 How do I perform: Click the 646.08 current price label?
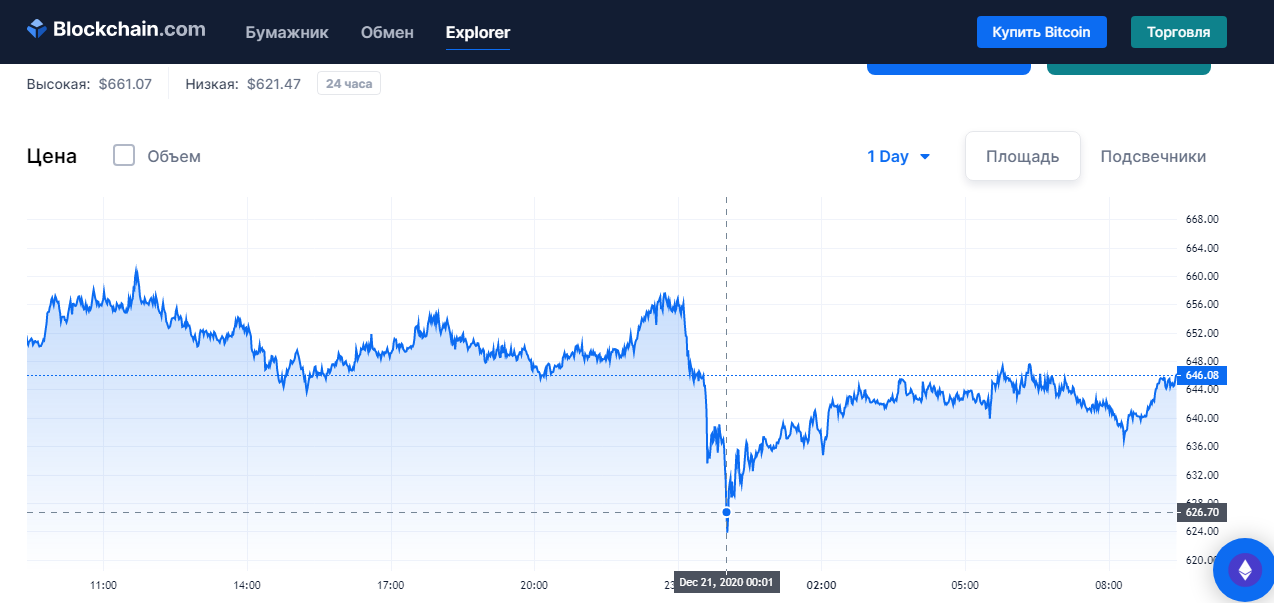[x=1201, y=375]
